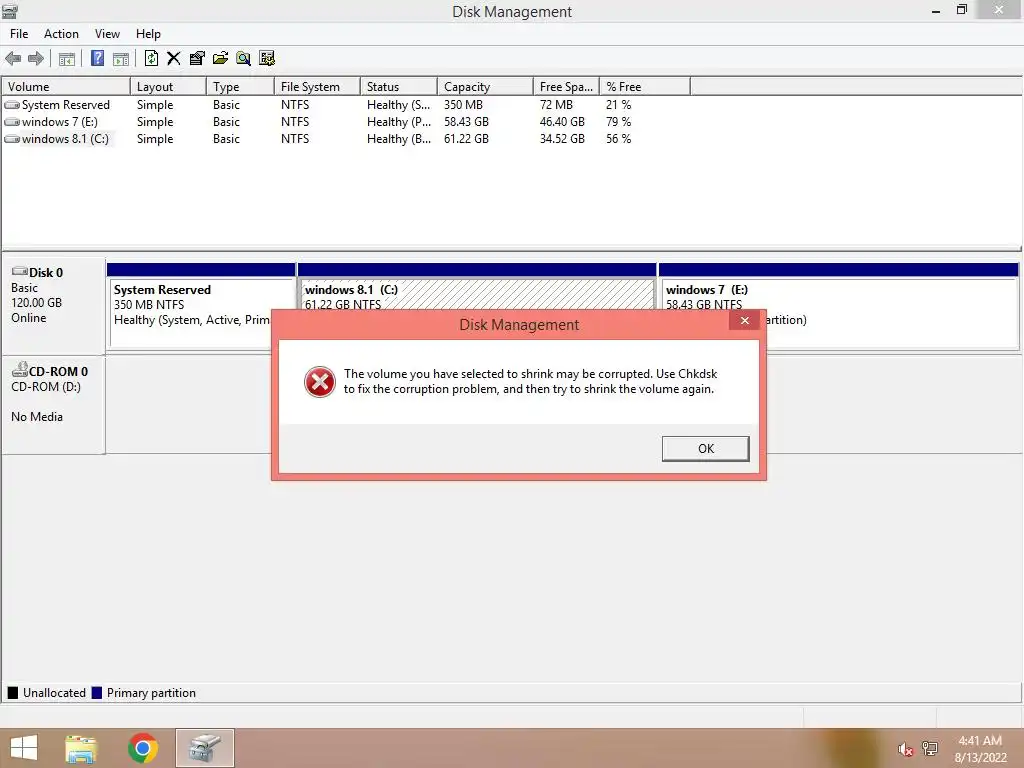1024x768 pixels.
Task: Click the blue Primary partition legend swatch
Action: [x=97, y=693]
